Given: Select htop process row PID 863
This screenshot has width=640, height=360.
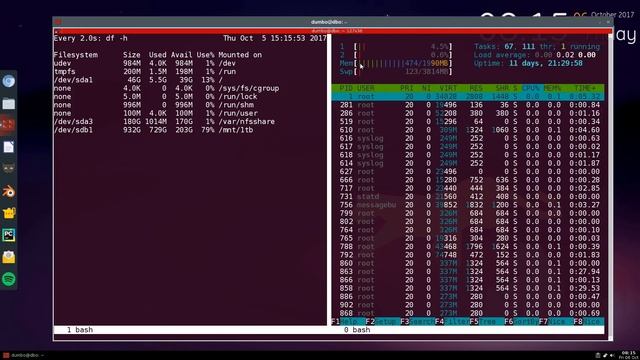Looking at the screenshot, I should click(468, 271).
